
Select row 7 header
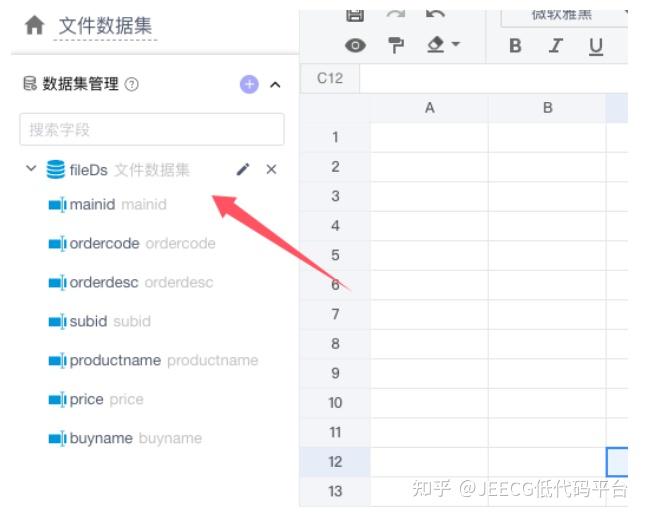[335, 314]
